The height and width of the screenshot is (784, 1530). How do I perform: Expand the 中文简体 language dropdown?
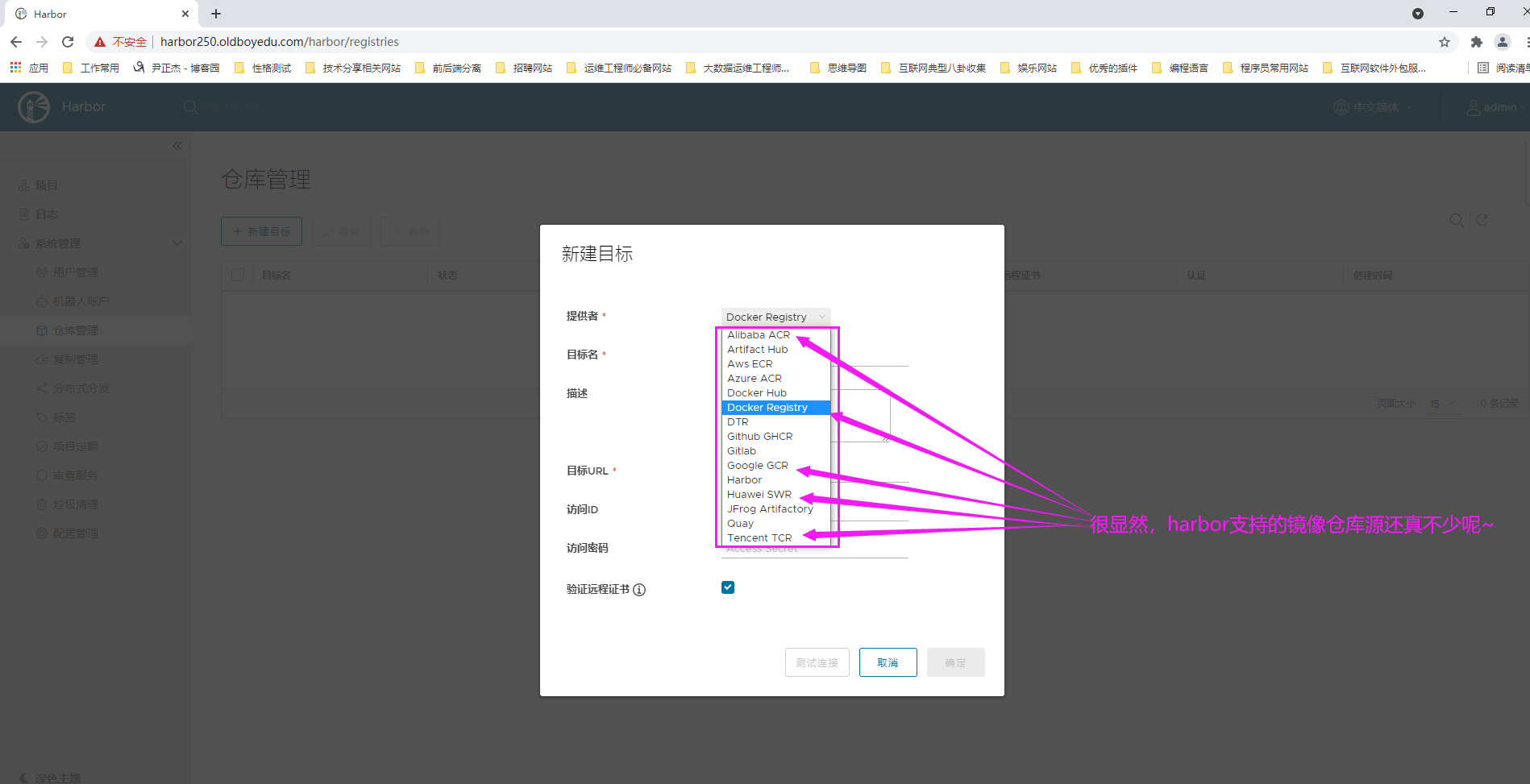coord(1374,107)
